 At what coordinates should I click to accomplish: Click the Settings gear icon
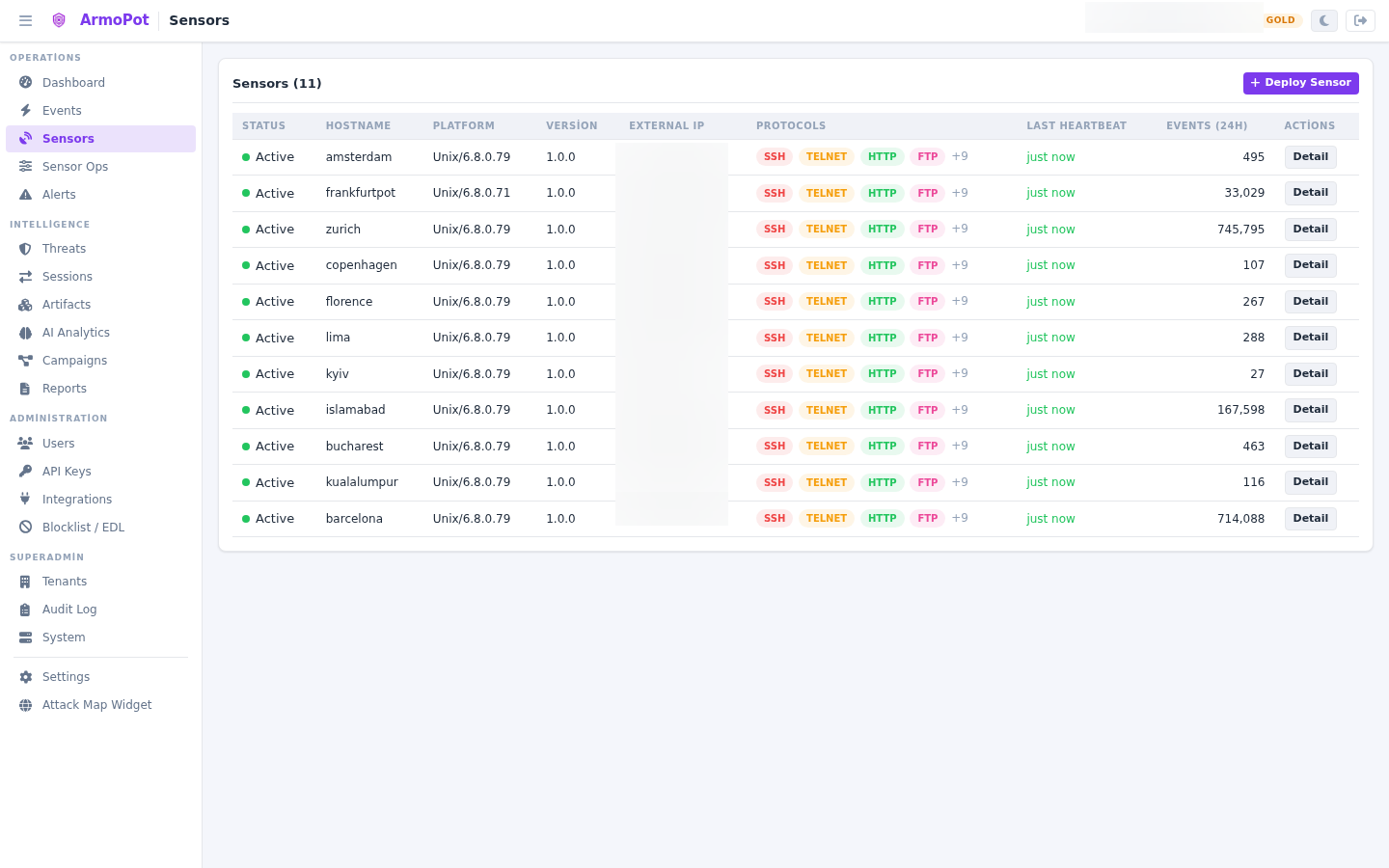[x=26, y=677]
